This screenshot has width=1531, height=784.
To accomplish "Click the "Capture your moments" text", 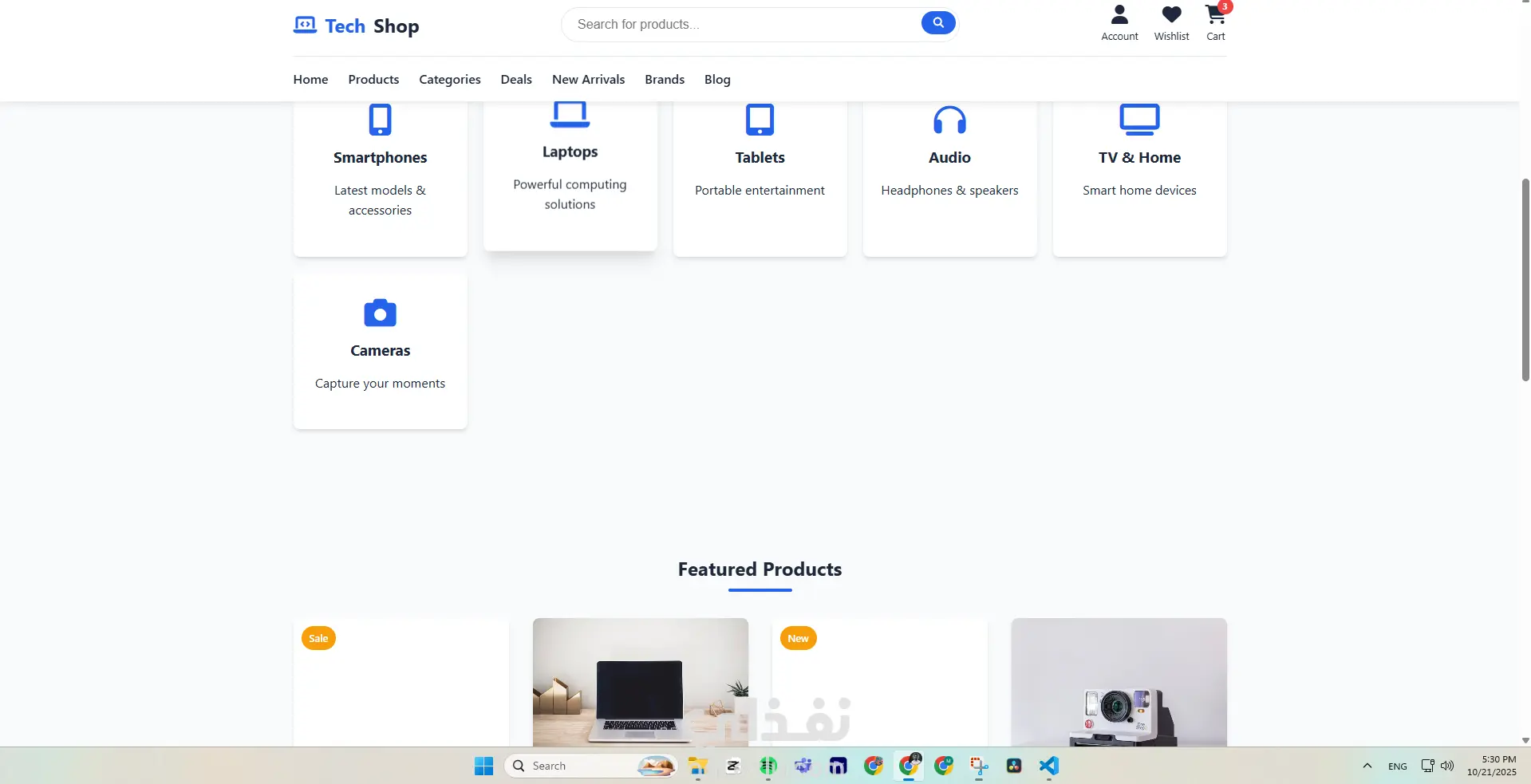I will pyautogui.click(x=381, y=383).
